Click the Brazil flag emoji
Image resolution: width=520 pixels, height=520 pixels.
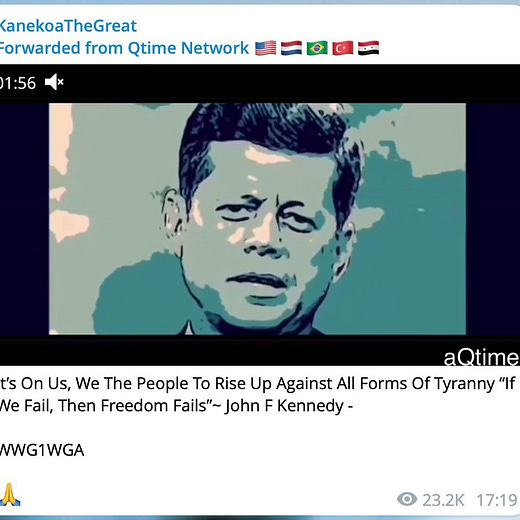pos(317,48)
